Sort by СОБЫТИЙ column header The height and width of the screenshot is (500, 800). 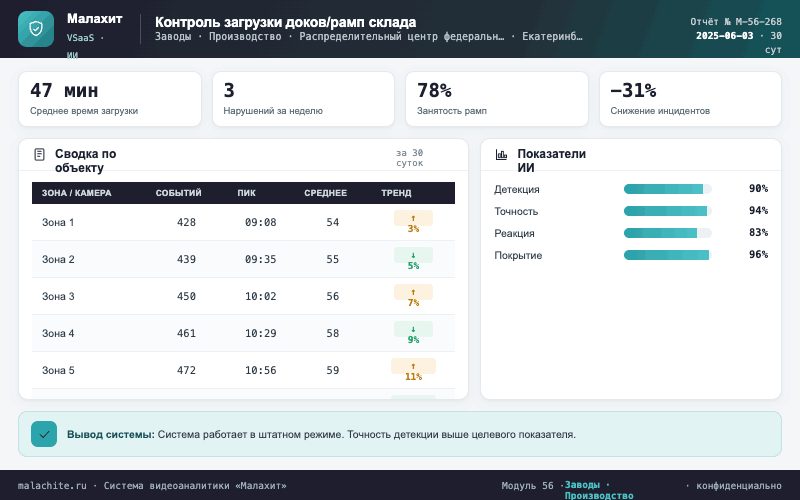point(179,193)
